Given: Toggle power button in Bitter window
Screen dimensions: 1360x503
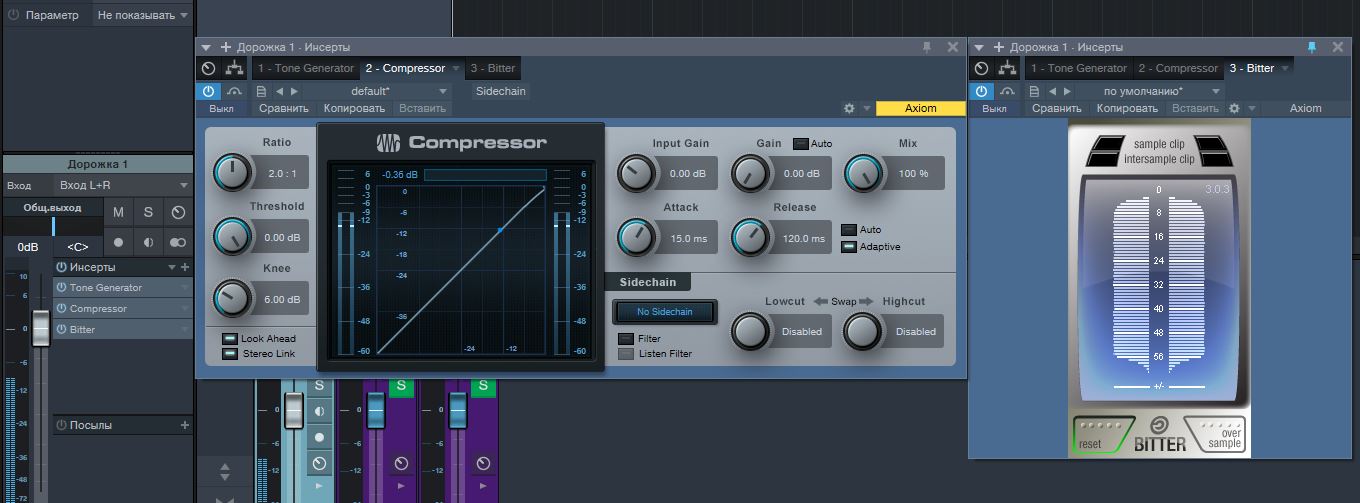Looking at the screenshot, I should tap(982, 91).
